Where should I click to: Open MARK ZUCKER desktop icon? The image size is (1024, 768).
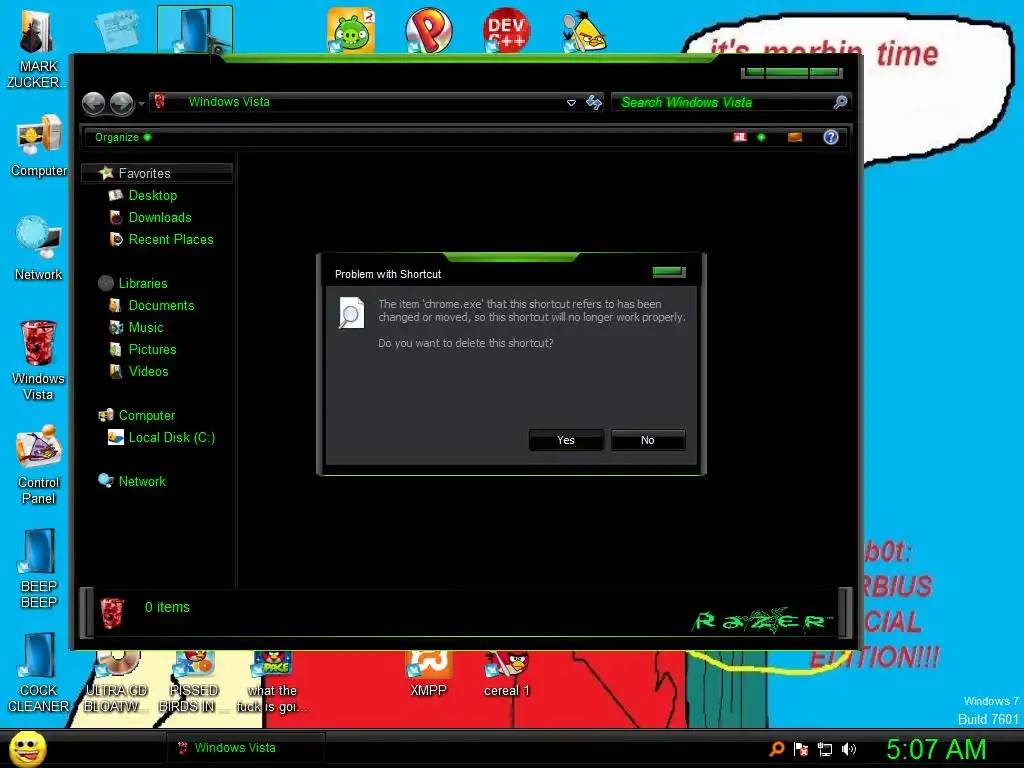tap(37, 47)
